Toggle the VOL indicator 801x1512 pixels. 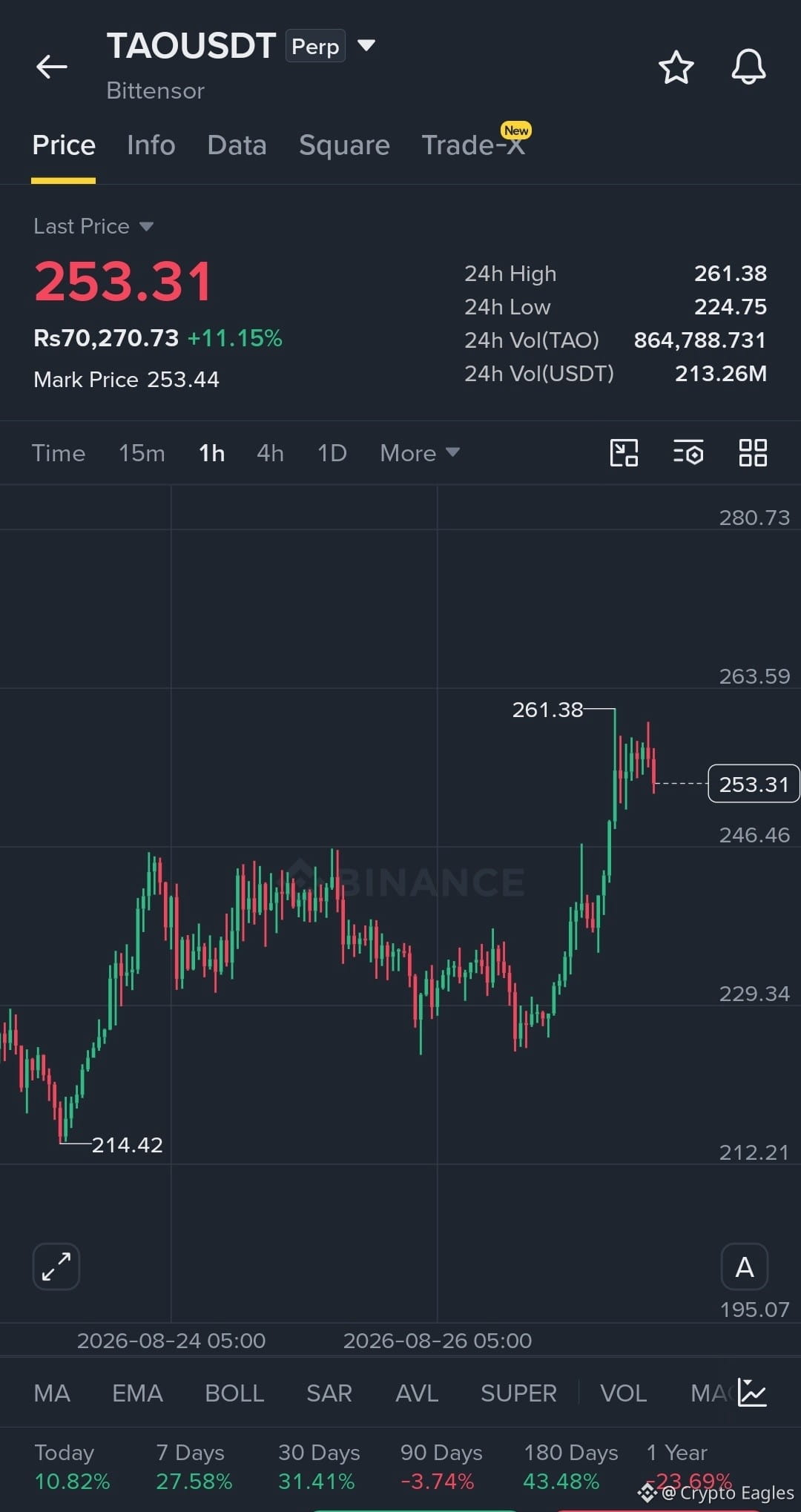(x=623, y=1393)
